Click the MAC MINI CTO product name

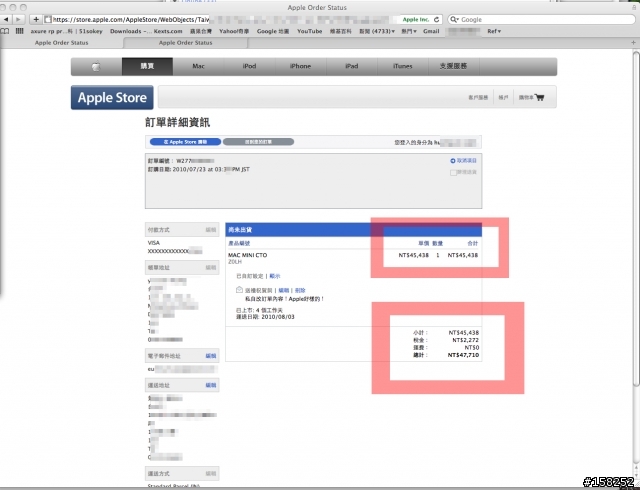(x=247, y=255)
